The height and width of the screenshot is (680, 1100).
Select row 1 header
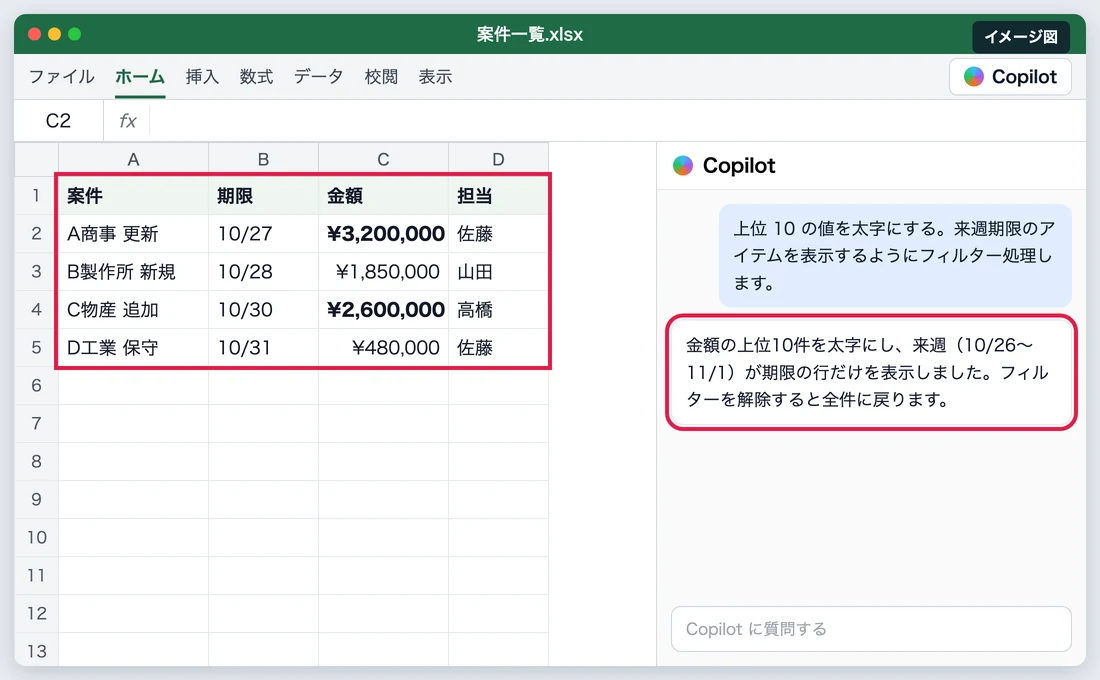tap(36, 195)
